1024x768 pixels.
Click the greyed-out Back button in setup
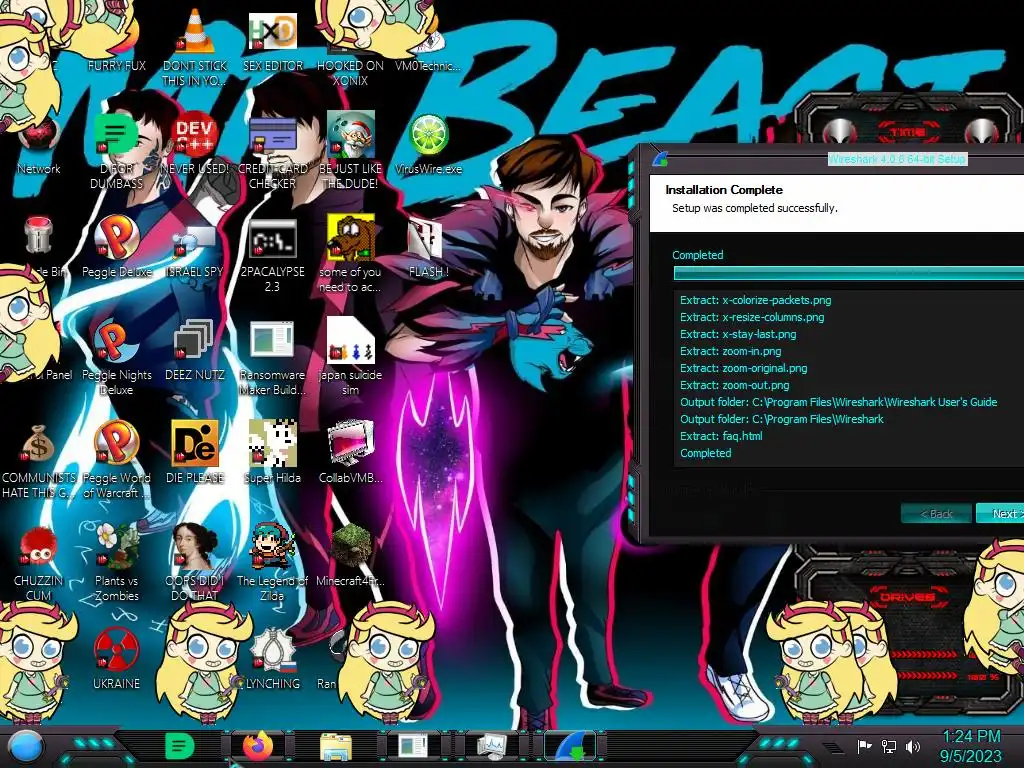[x=936, y=513]
